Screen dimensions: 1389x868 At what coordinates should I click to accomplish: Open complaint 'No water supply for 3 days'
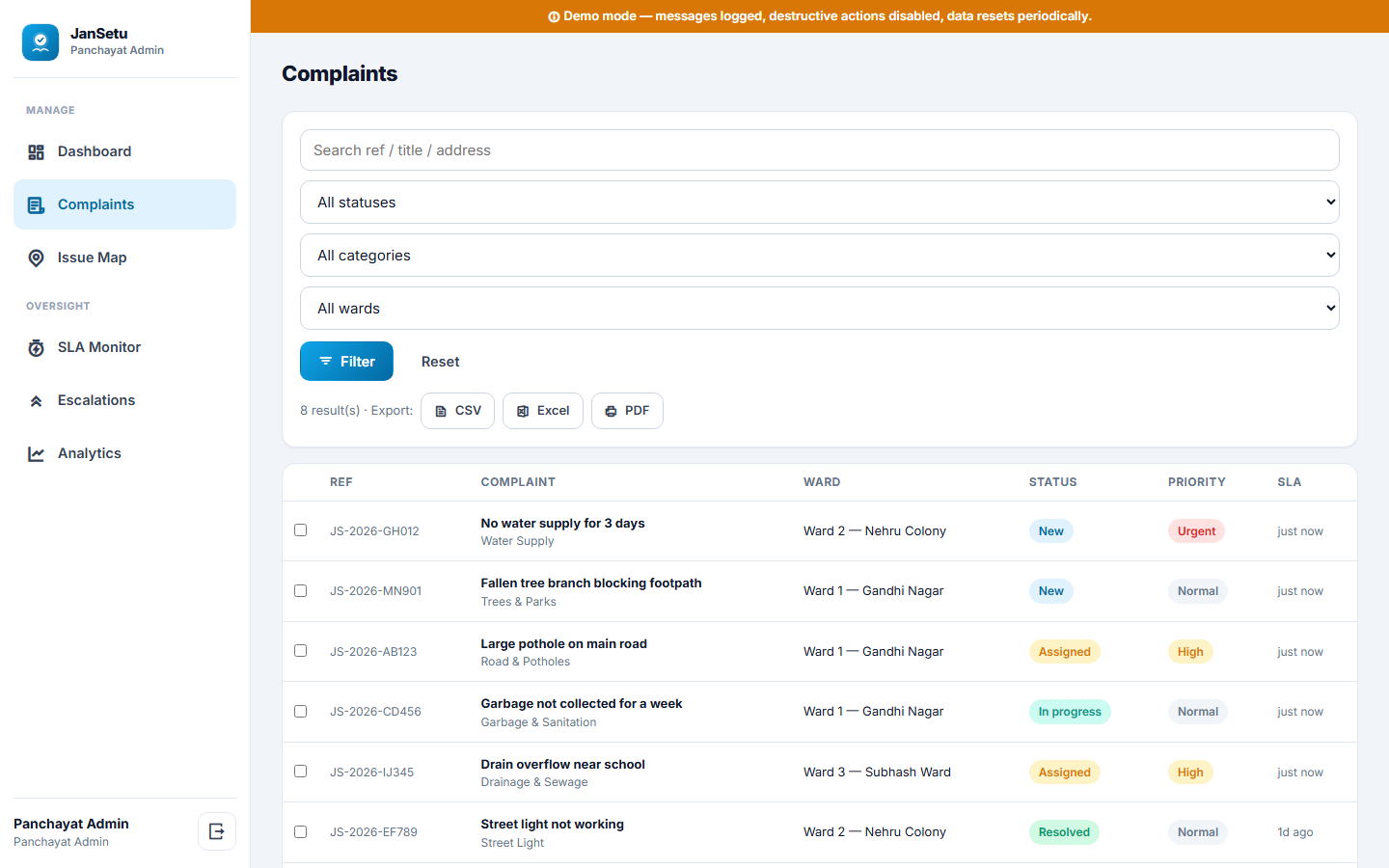click(562, 524)
